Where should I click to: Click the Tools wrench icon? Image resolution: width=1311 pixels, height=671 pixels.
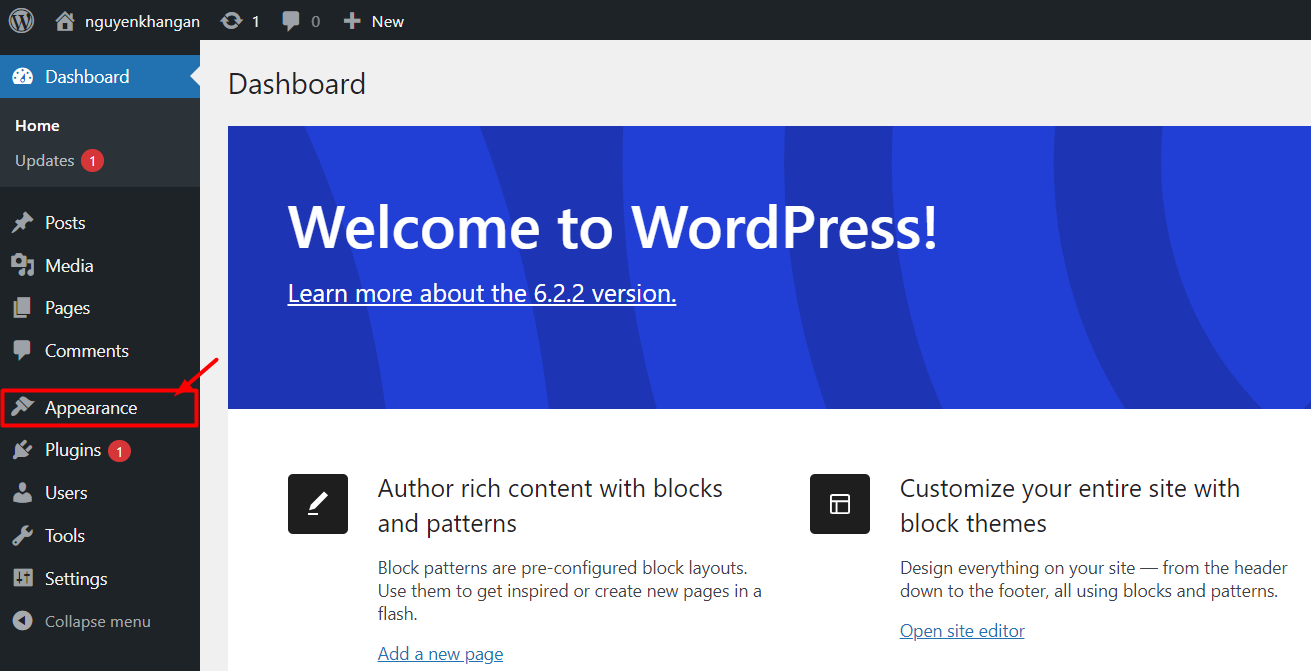22,536
